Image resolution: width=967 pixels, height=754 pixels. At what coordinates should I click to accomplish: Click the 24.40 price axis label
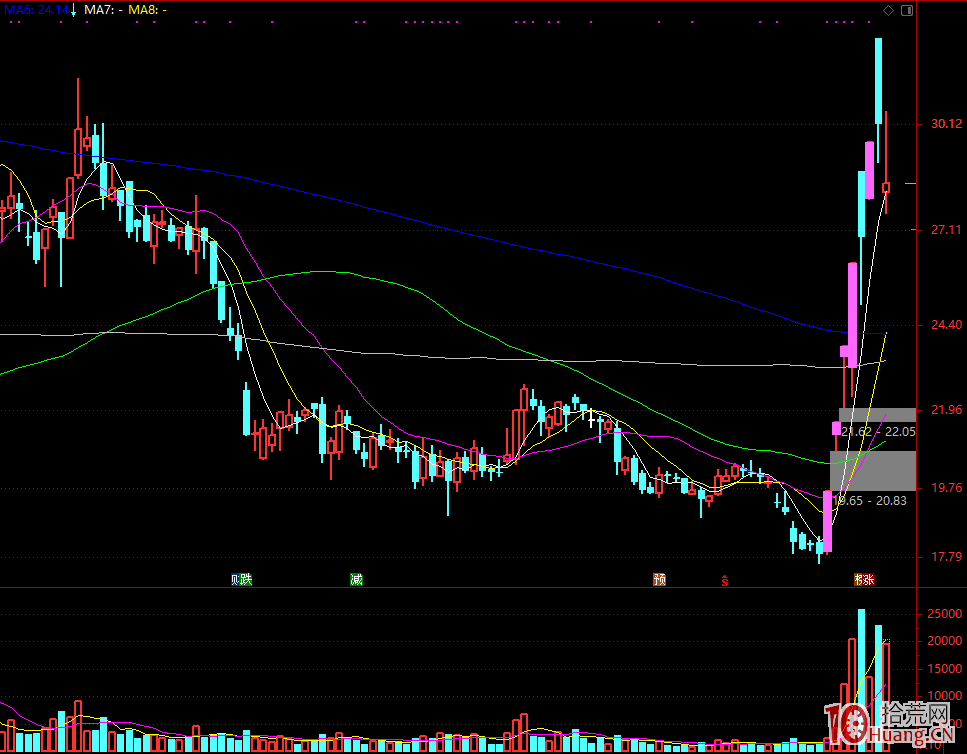(946, 325)
